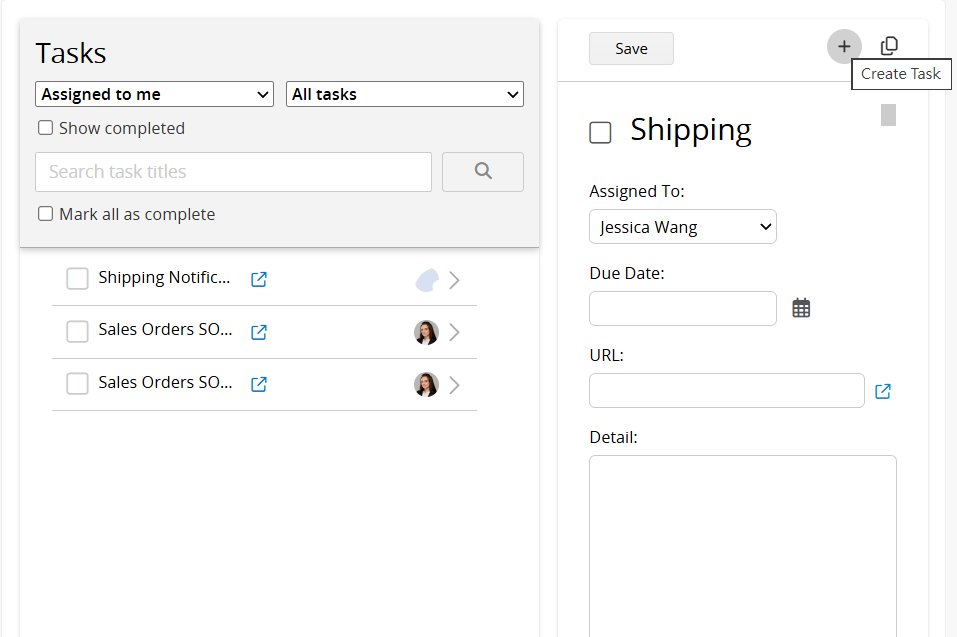Open first Sales Orders task external link icon

259,332
